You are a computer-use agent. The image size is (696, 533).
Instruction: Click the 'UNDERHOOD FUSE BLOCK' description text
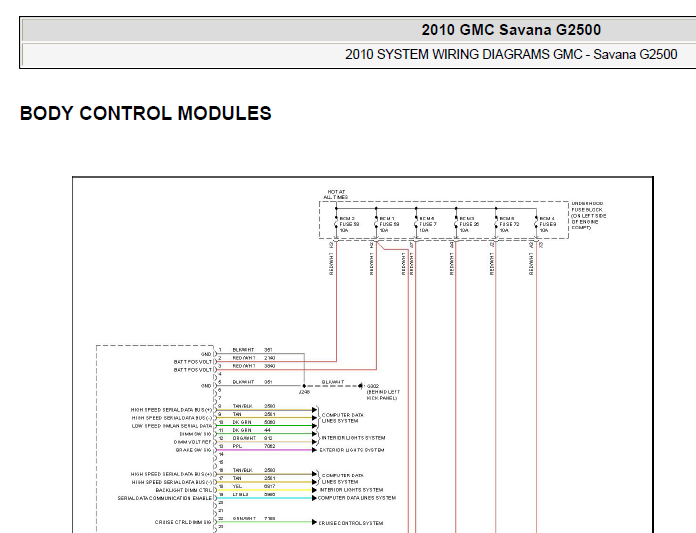[x=588, y=216]
